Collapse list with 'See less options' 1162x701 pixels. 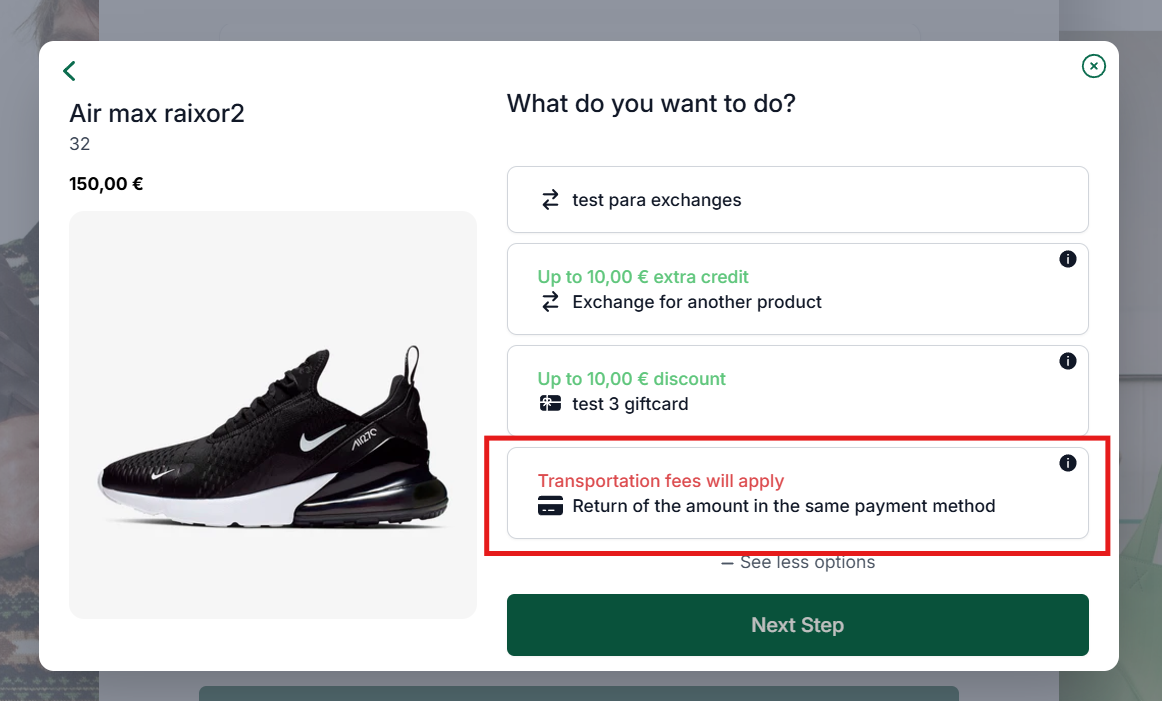[797, 562]
